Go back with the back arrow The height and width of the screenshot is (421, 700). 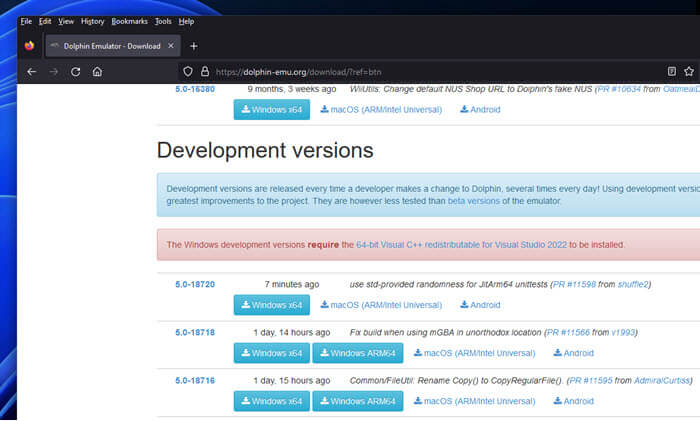(x=32, y=71)
